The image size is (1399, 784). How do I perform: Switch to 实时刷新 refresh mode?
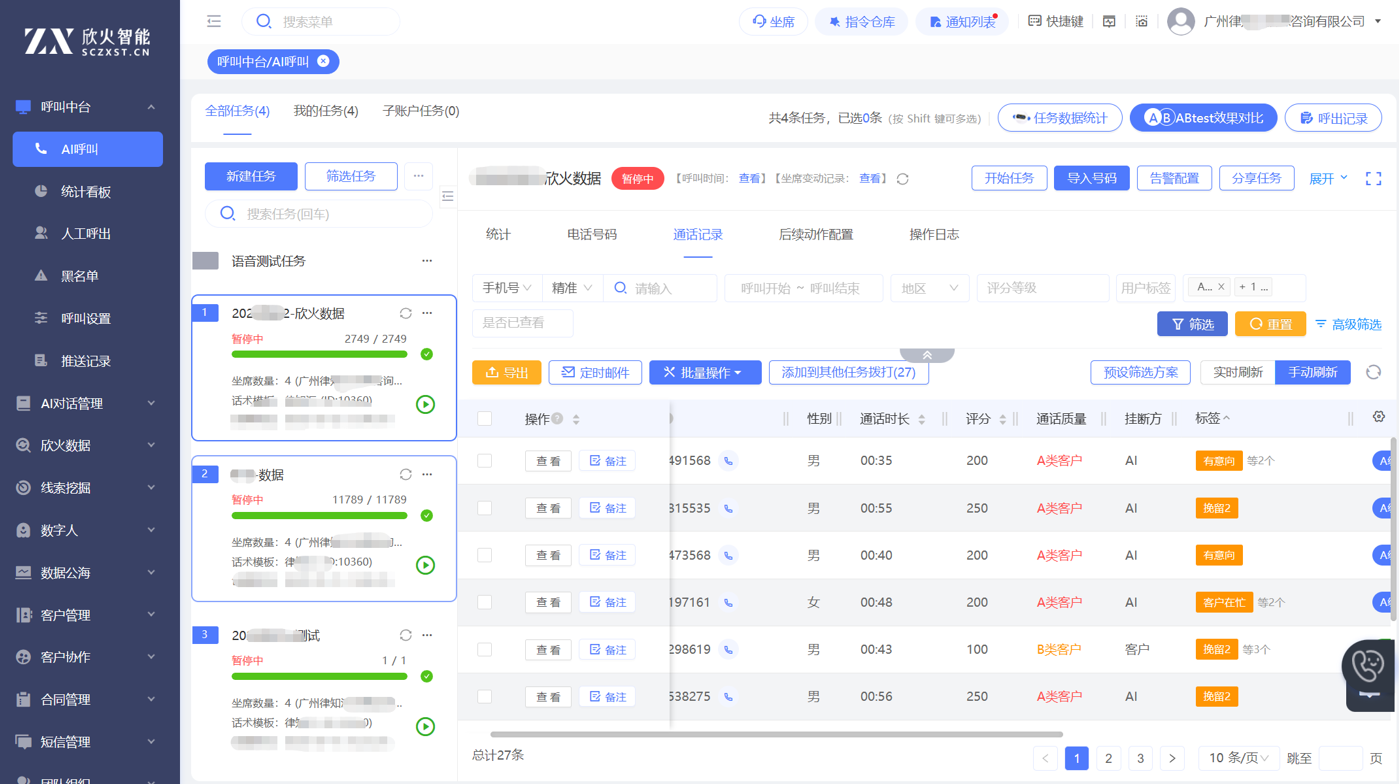point(1237,372)
